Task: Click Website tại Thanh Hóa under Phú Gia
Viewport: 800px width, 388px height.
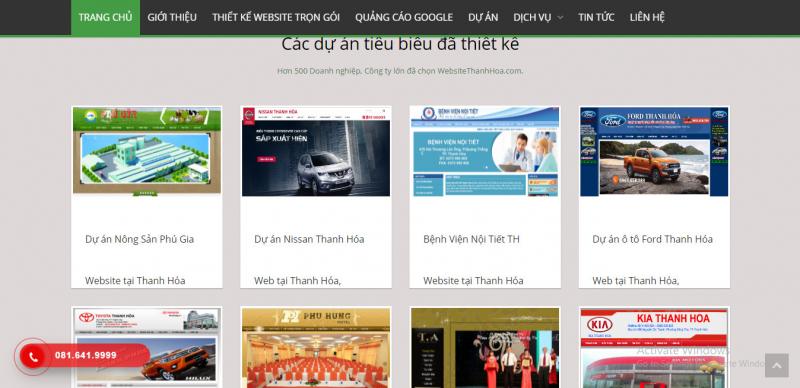Action: (x=135, y=280)
